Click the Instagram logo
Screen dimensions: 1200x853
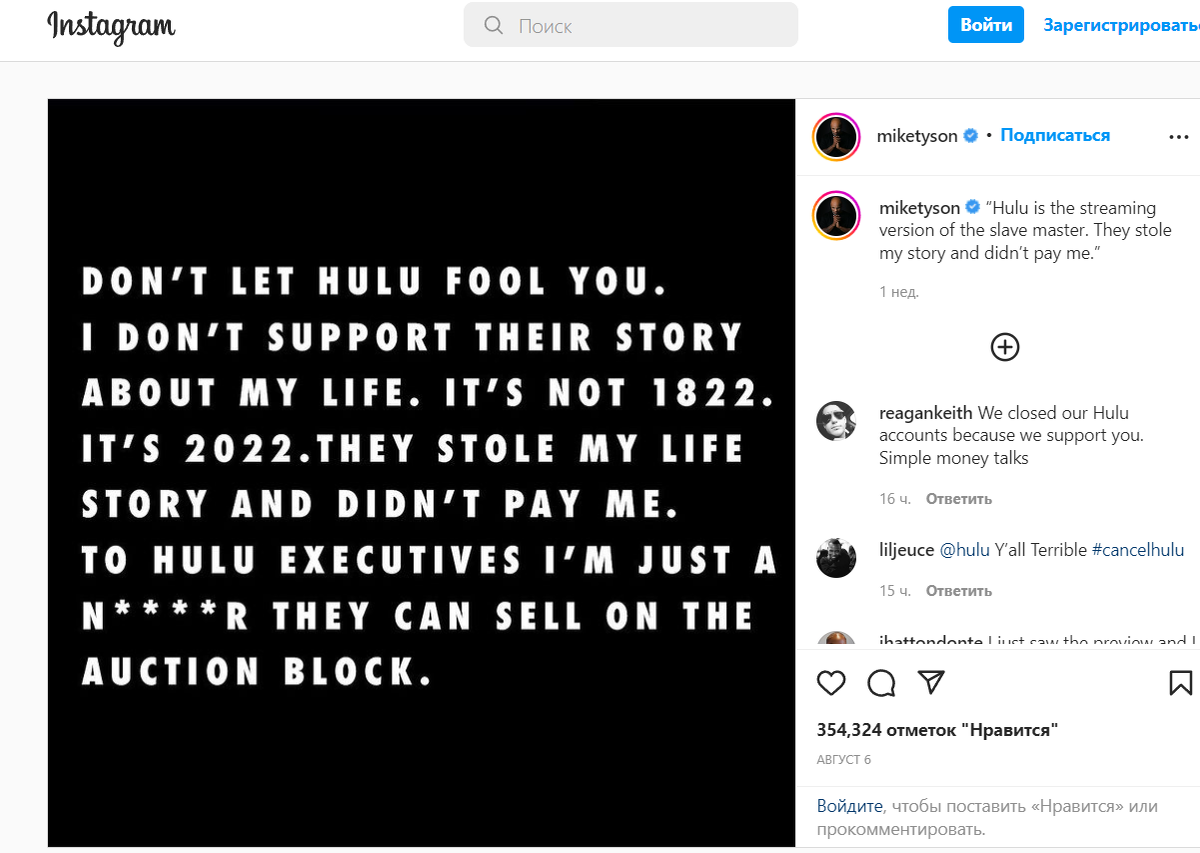click(111, 27)
